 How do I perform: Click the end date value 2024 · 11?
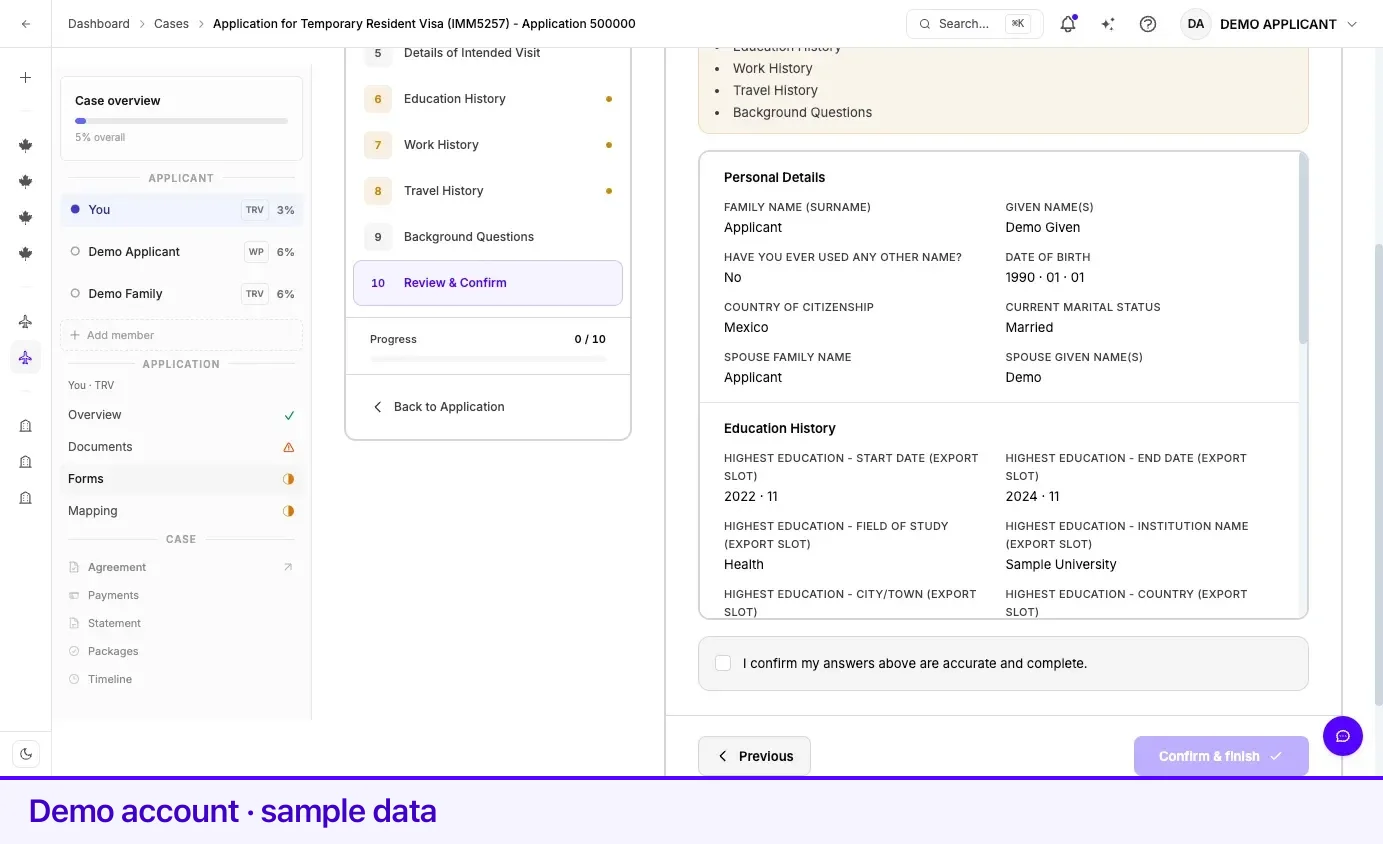click(1033, 497)
